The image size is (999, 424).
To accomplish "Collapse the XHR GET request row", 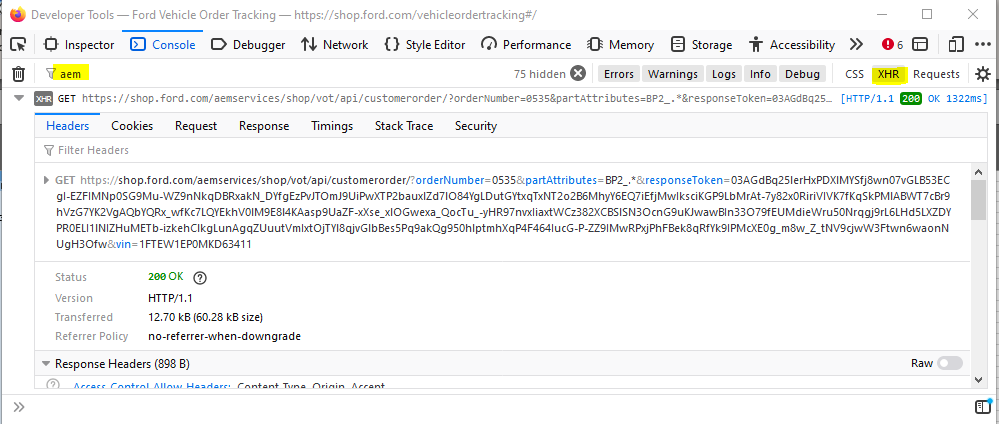I will coord(18,98).
